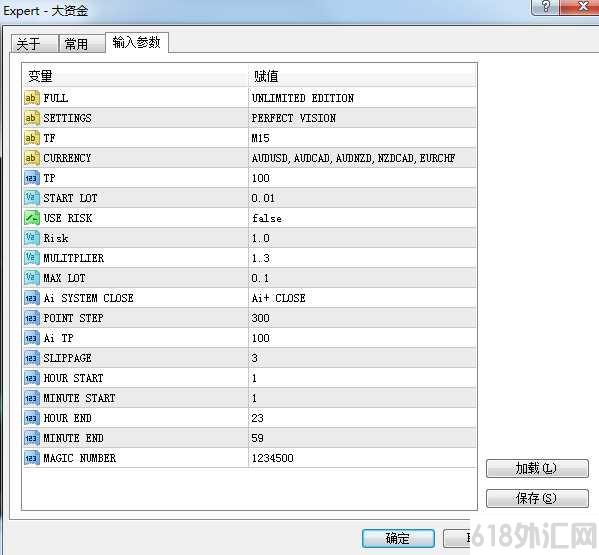Select the 输入参数 tab
Screen dimensions: 599x555
[x=136, y=42]
